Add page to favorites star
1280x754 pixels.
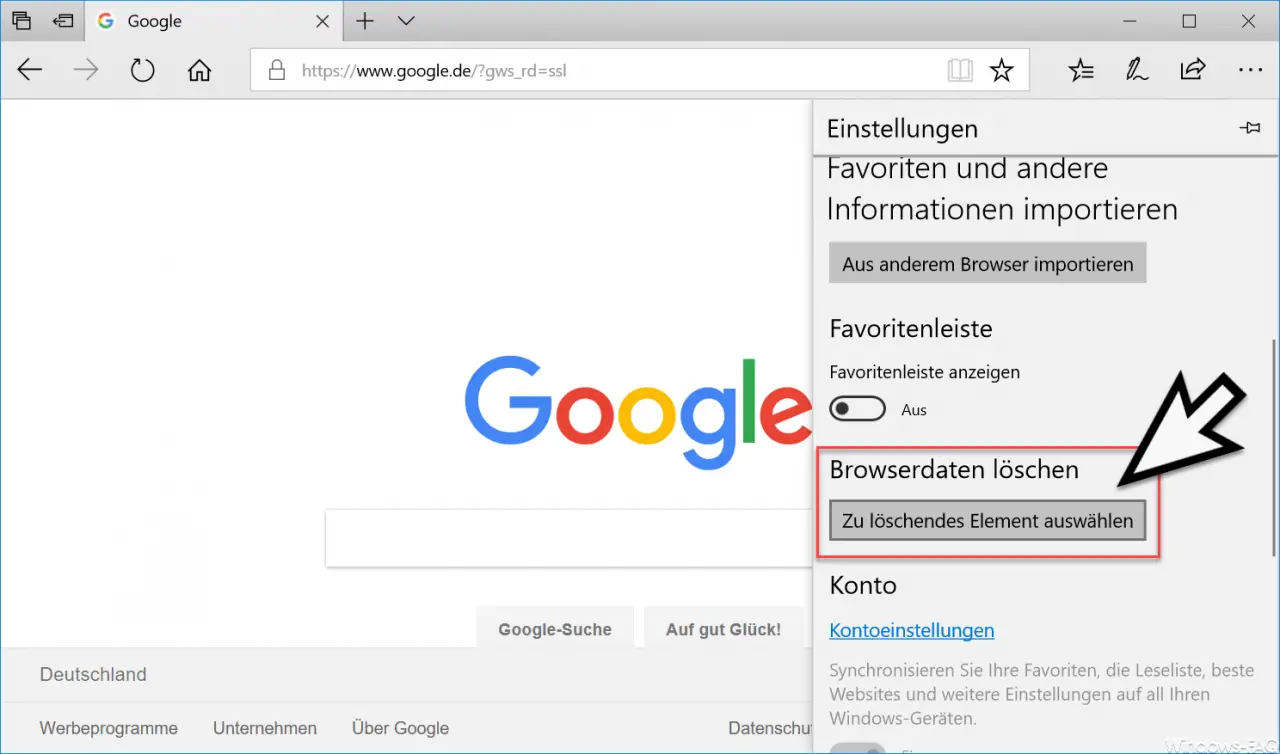pyautogui.click(x=1001, y=70)
